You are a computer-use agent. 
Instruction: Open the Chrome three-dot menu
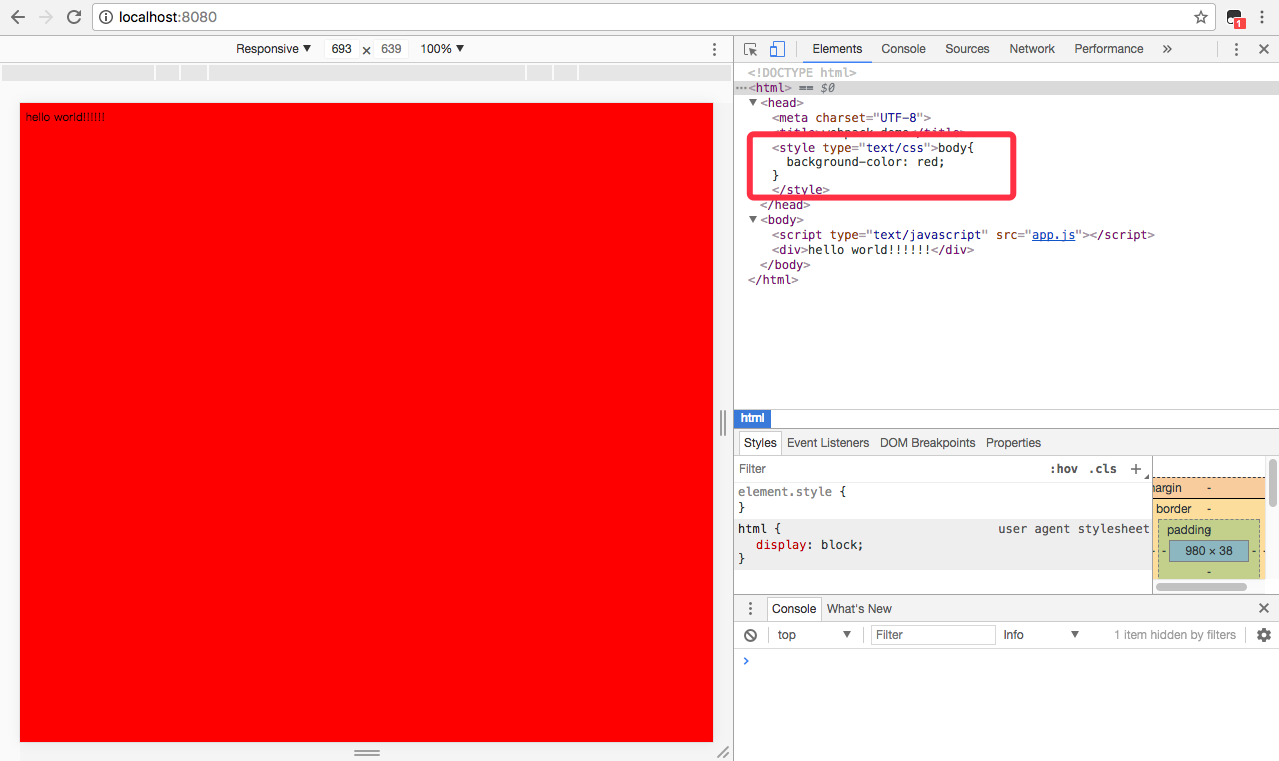pos(1264,17)
